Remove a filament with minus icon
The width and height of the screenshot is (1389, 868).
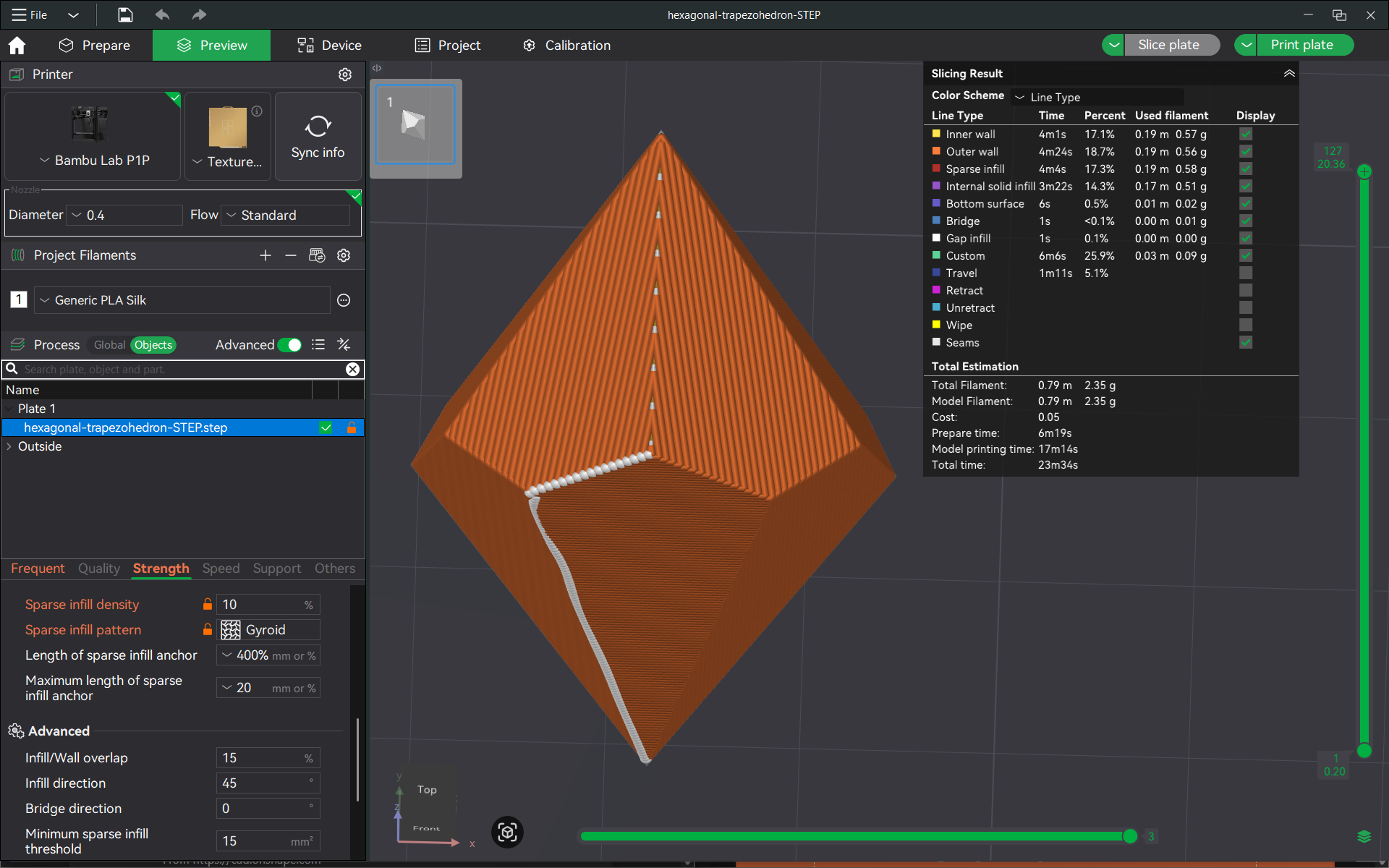pyautogui.click(x=291, y=255)
